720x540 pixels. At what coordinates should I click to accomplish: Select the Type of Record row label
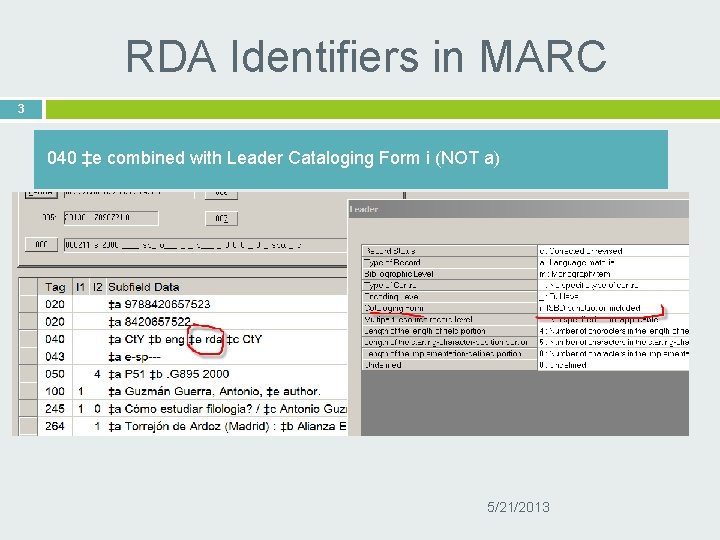pyautogui.click(x=450, y=262)
